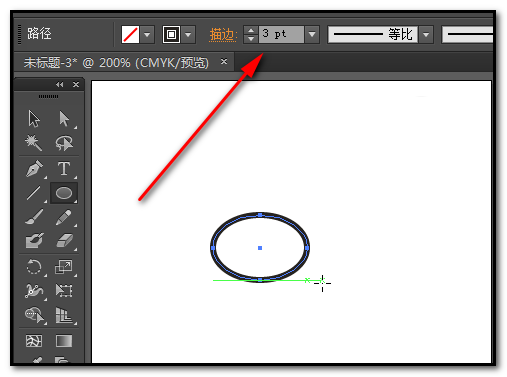
Task: Choose the Rotate tool
Action: [x=34, y=267]
